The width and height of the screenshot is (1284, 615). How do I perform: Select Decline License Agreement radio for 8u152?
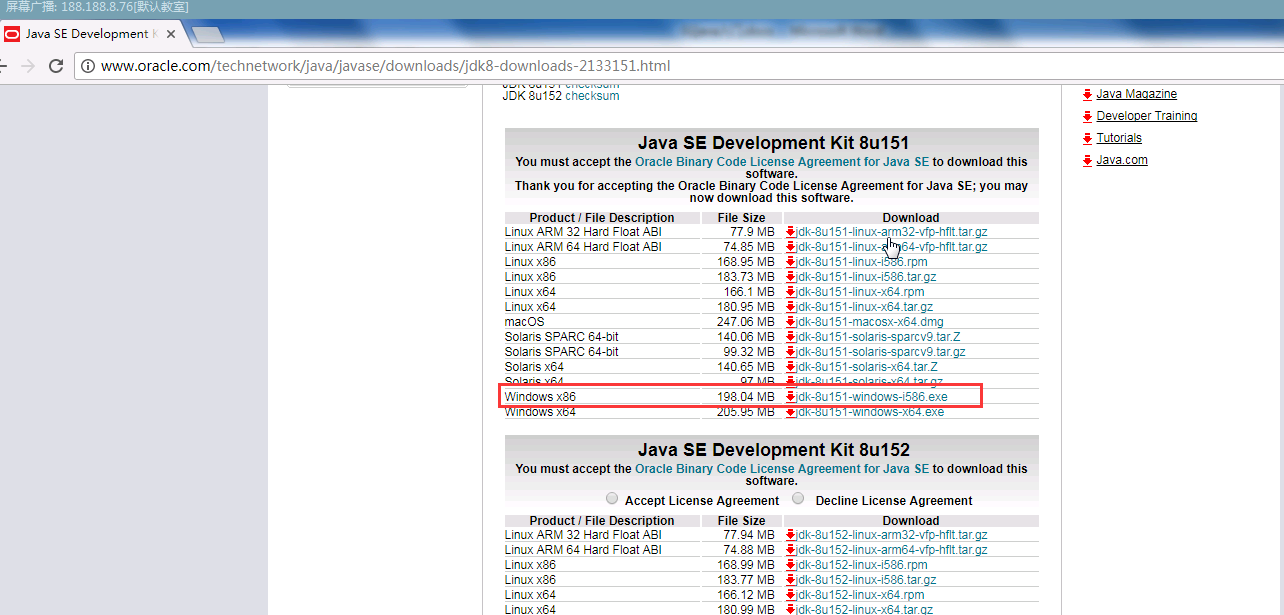coord(798,498)
